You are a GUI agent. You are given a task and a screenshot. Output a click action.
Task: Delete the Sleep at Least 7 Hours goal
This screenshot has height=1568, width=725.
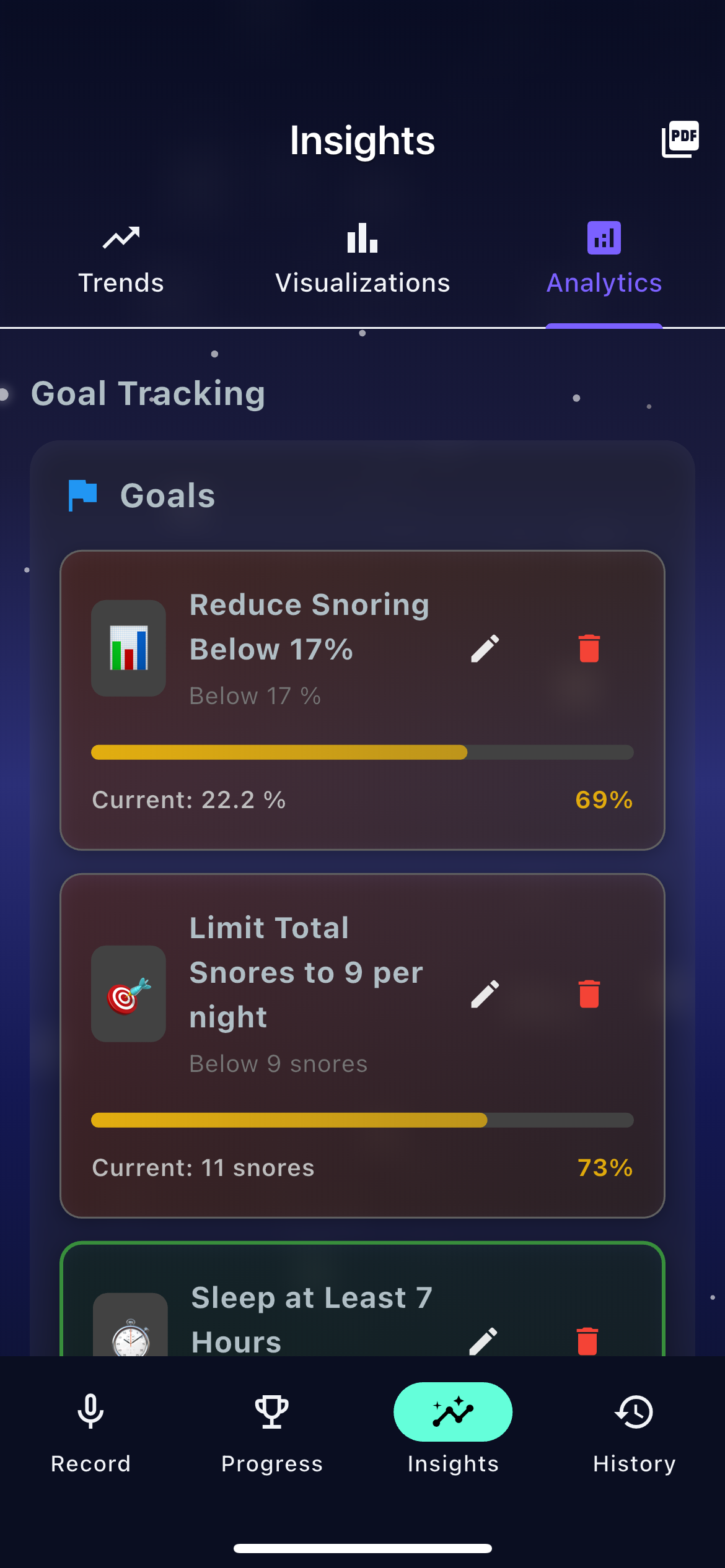click(x=587, y=1341)
